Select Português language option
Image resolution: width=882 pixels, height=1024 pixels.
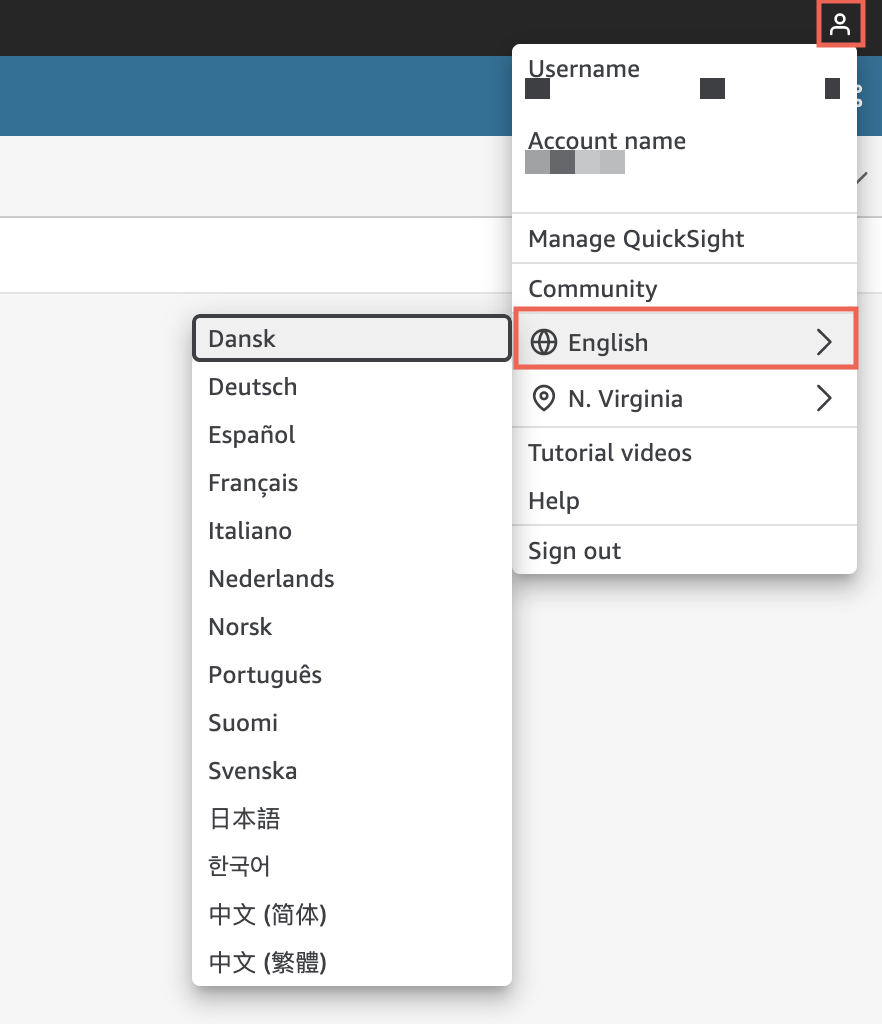point(265,675)
